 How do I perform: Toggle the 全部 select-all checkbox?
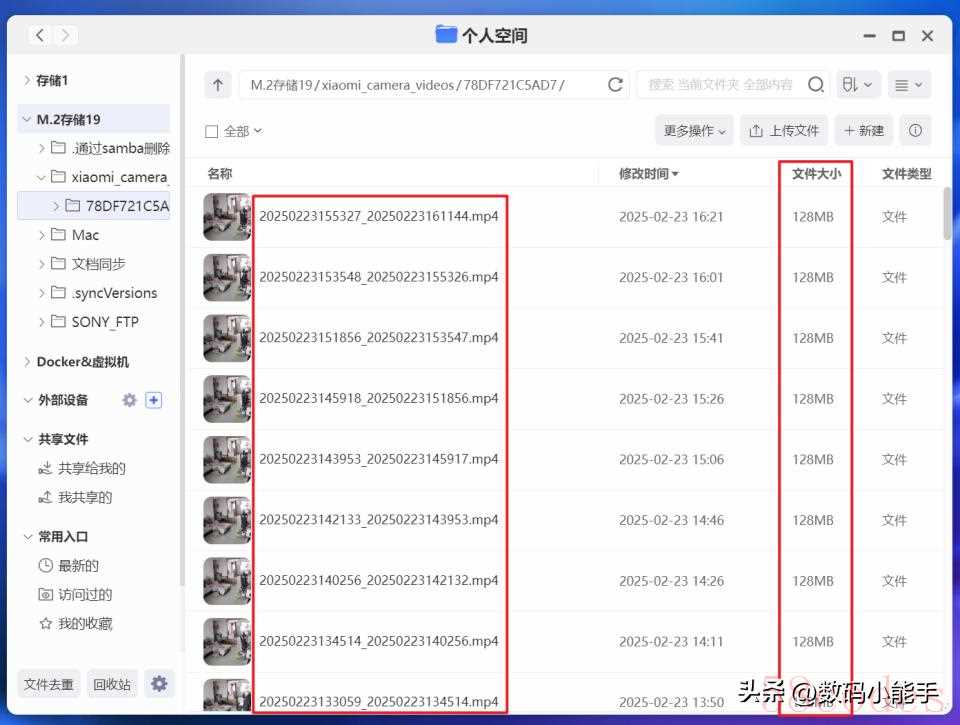point(211,131)
